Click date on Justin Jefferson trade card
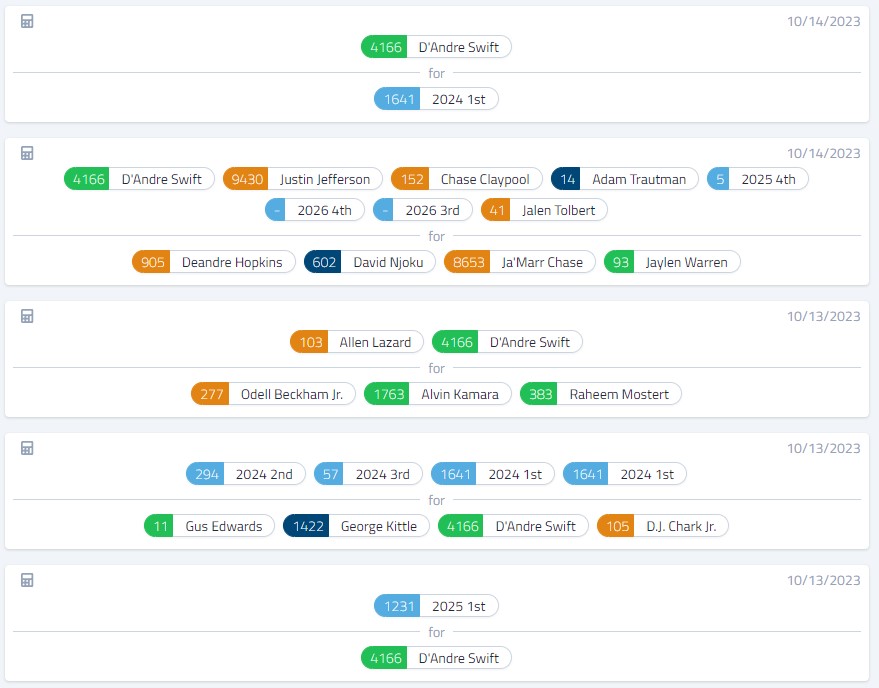 coord(824,154)
